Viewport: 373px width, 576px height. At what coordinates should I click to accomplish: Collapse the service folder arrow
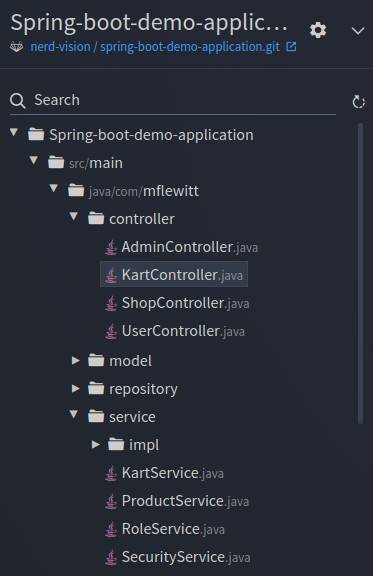[x=74, y=414]
